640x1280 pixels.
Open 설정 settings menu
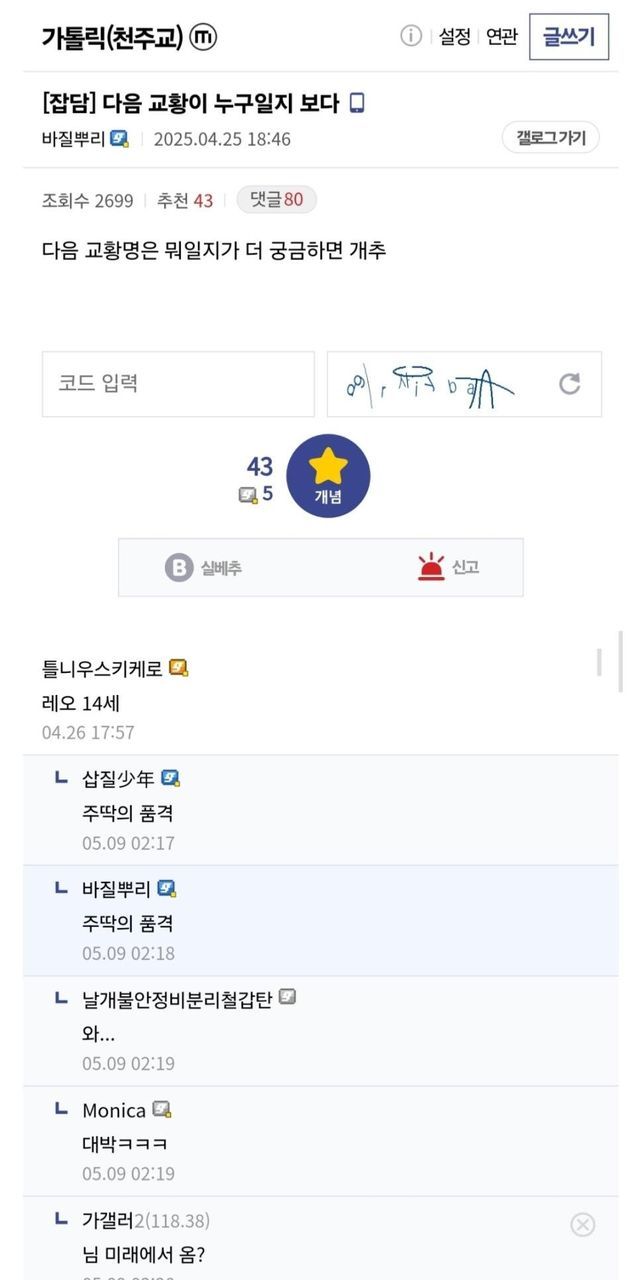454,37
